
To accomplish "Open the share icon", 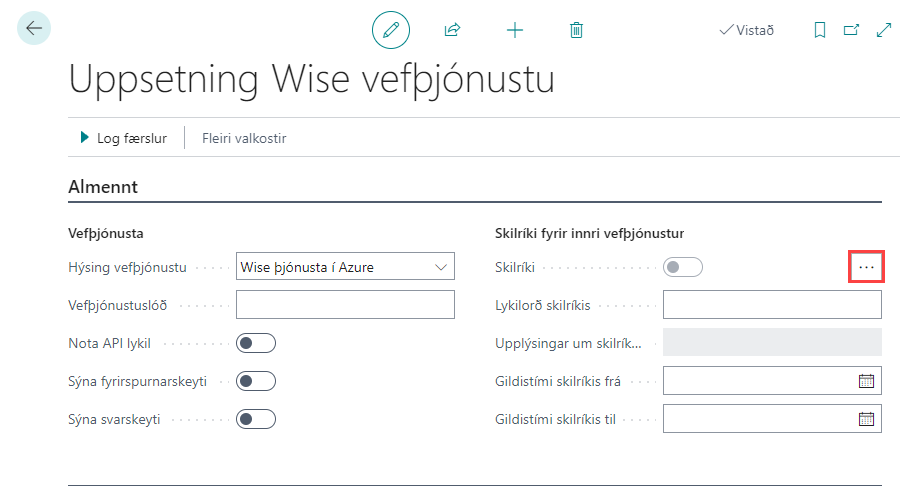I will pos(452,30).
